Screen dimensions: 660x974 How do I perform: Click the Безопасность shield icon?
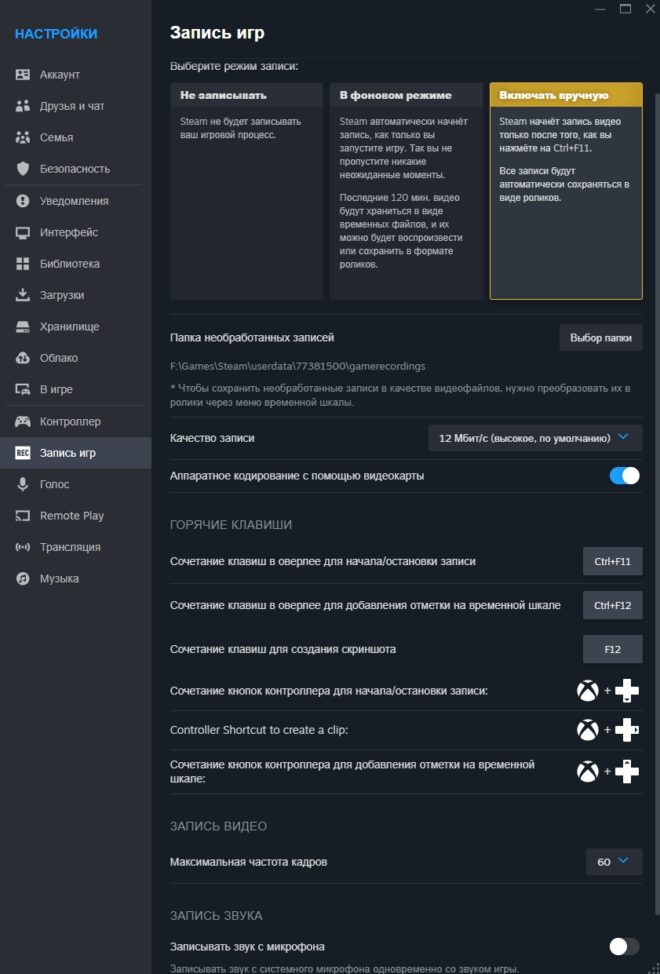pyautogui.click(x=22, y=169)
